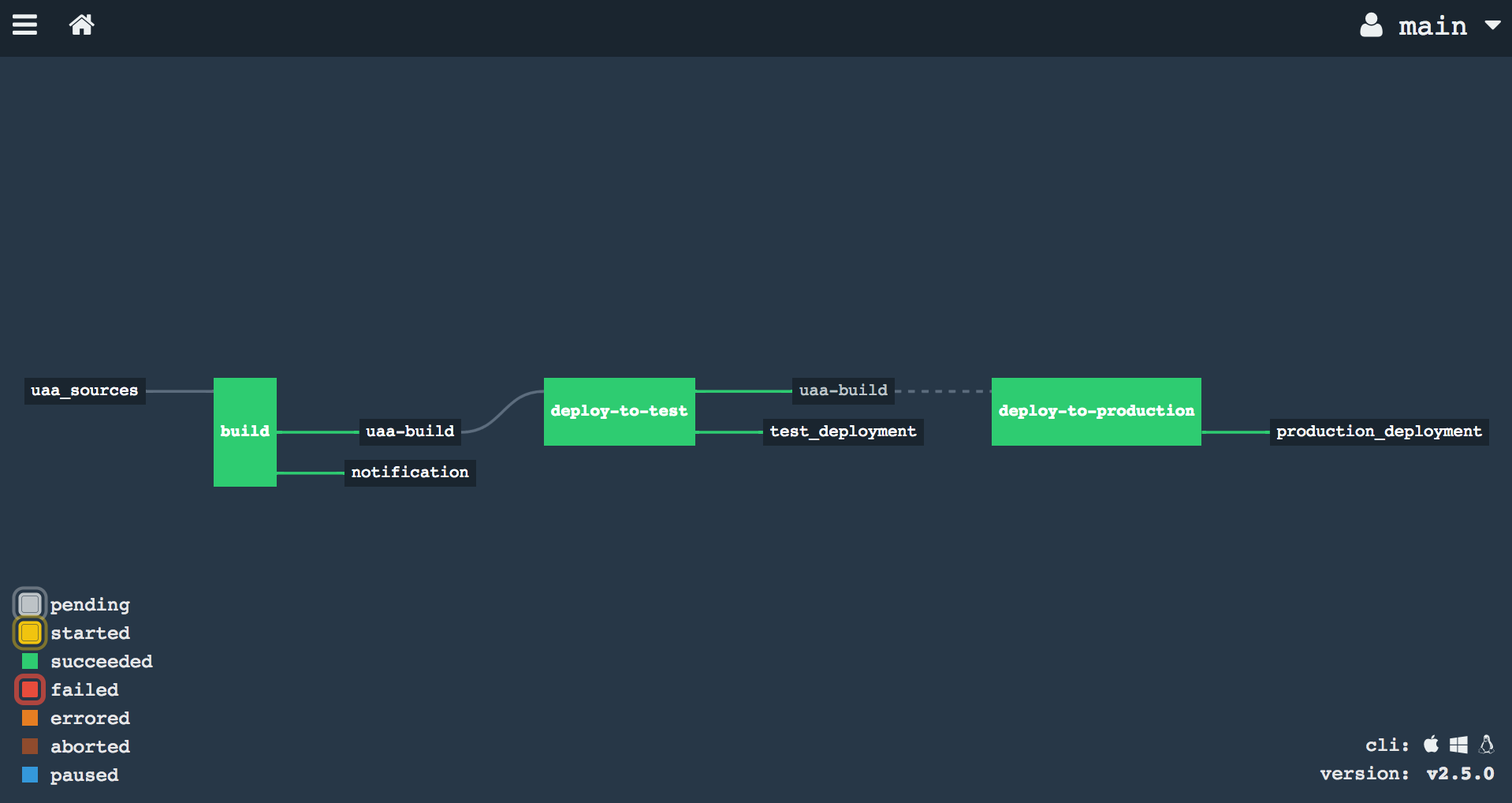Viewport: 1512px width, 803px height.
Task: Click the failed status legend swatch
Action: click(x=30, y=689)
